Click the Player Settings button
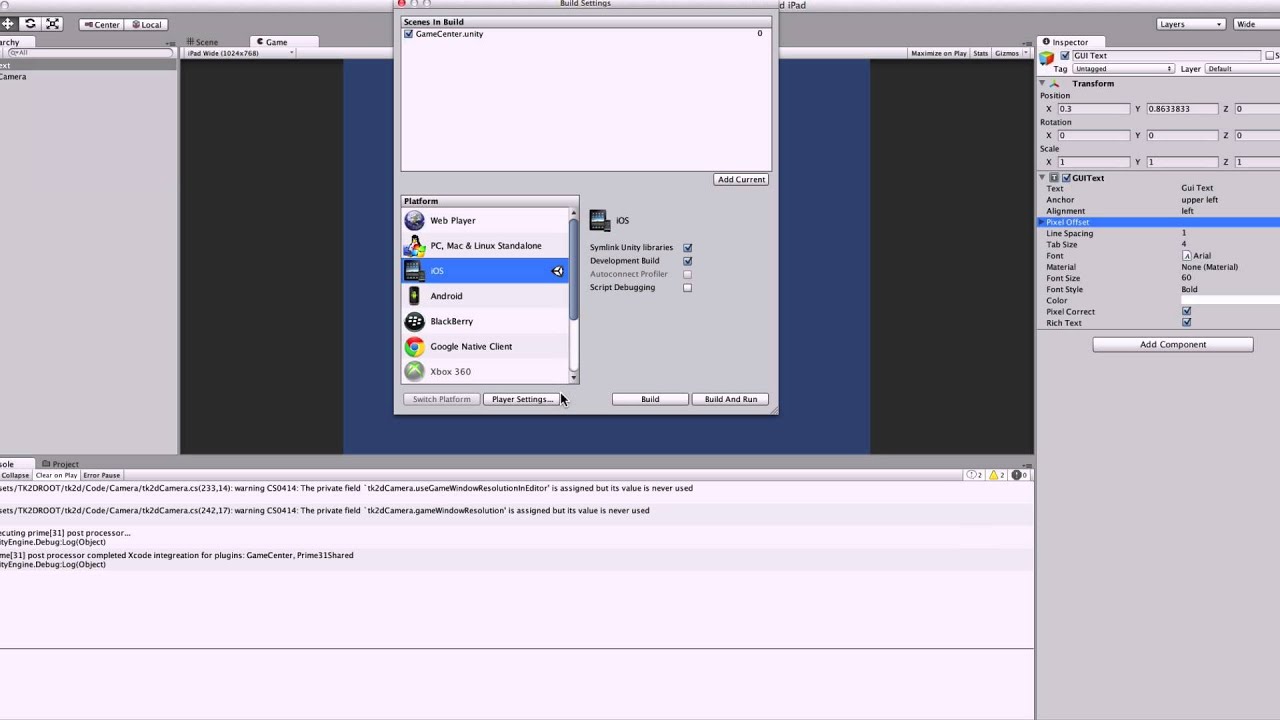The height and width of the screenshot is (720, 1280). 522,399
